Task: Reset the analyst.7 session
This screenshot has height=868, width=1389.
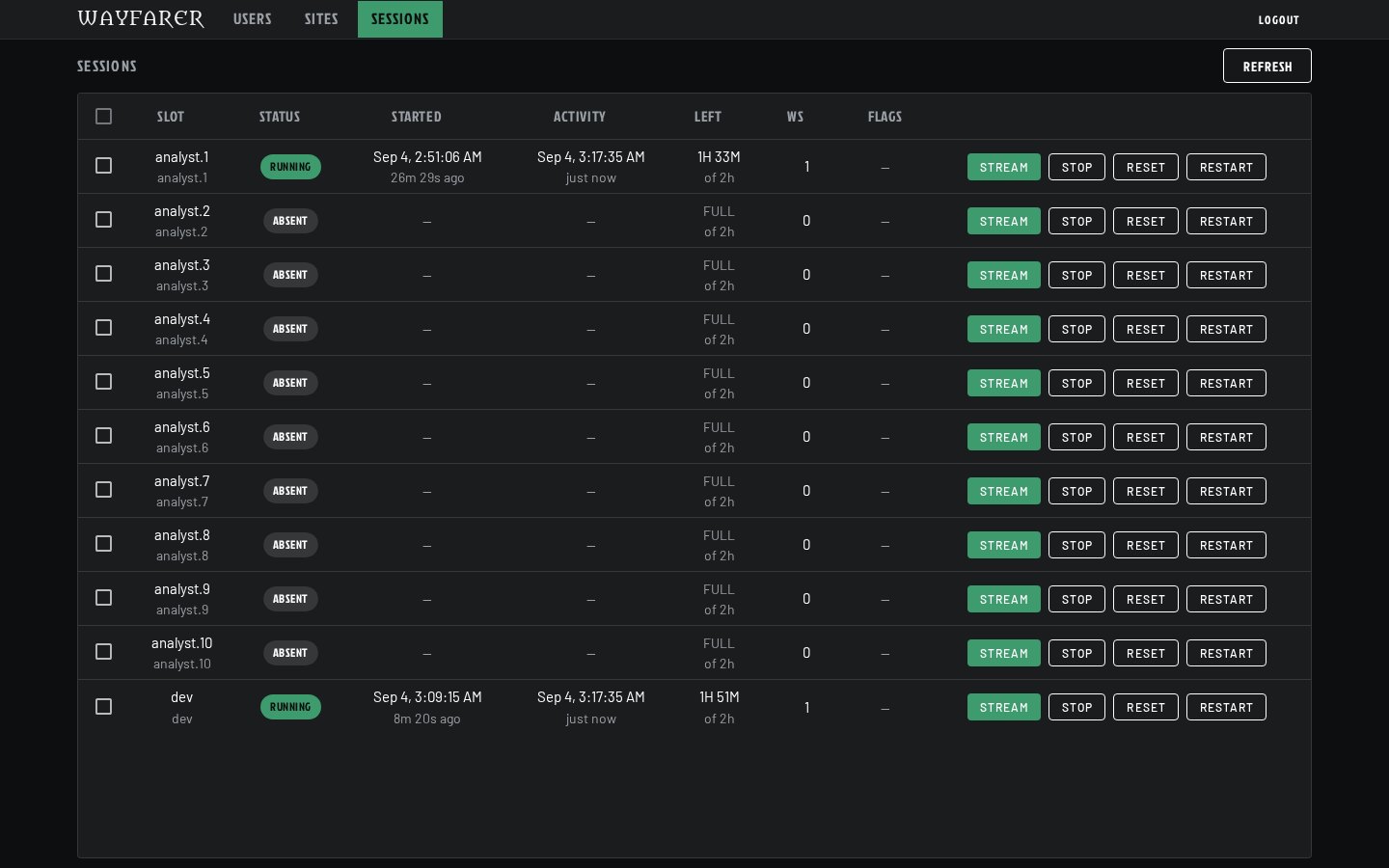Action: (x=1146, y=491)
